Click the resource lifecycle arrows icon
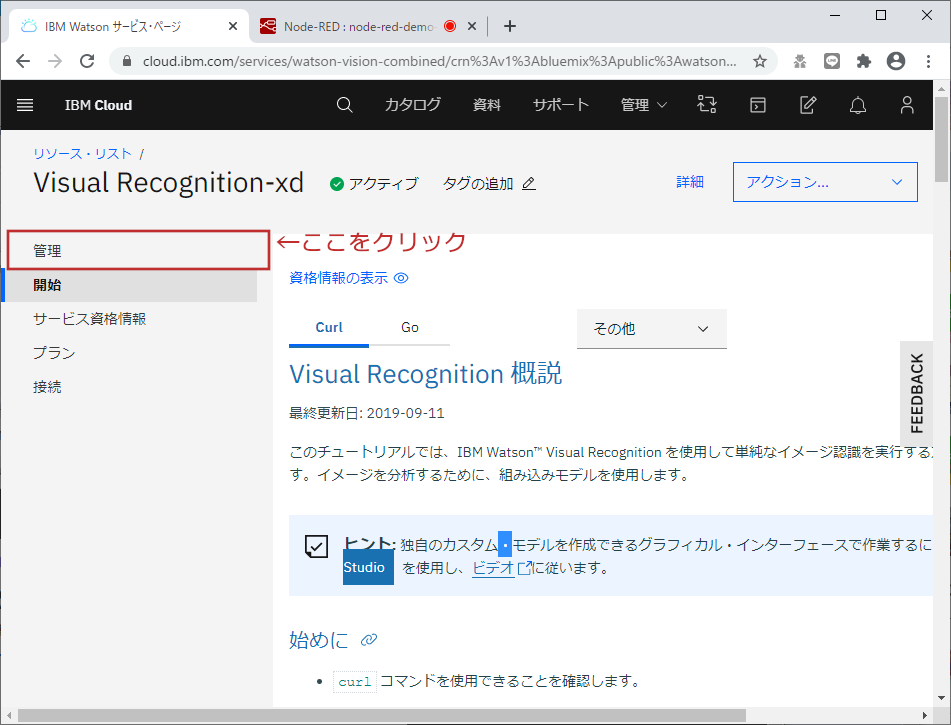 707,105
